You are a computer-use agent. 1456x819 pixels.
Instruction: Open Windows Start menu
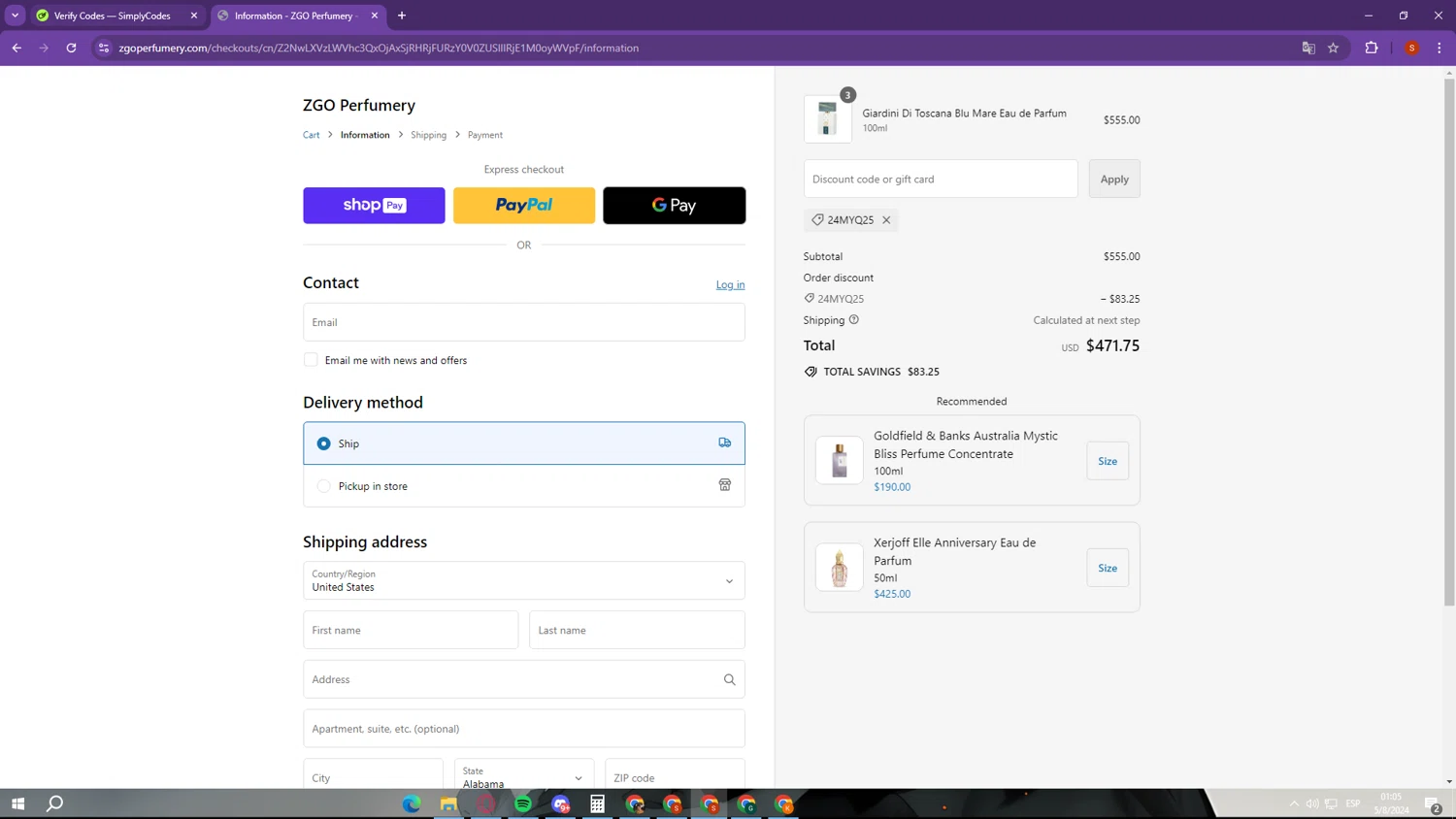pos(17,803)
